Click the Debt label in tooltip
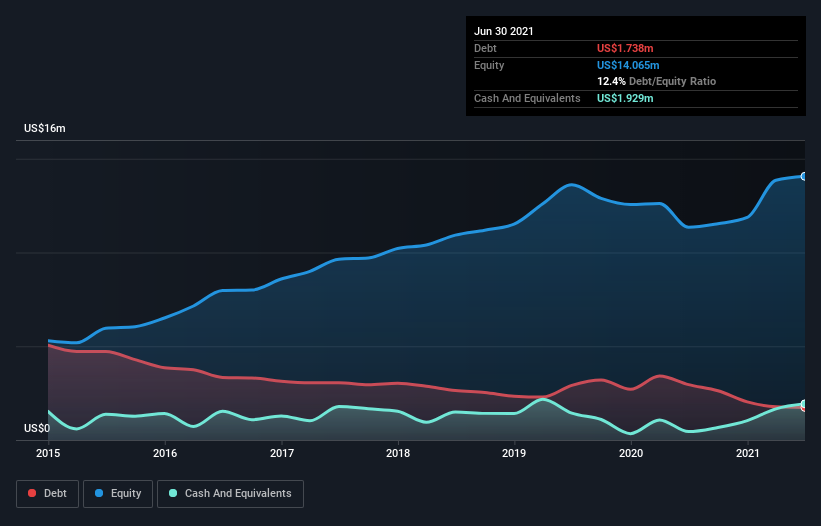This screenshot has height=526, width=821. (x=485, y=48)
